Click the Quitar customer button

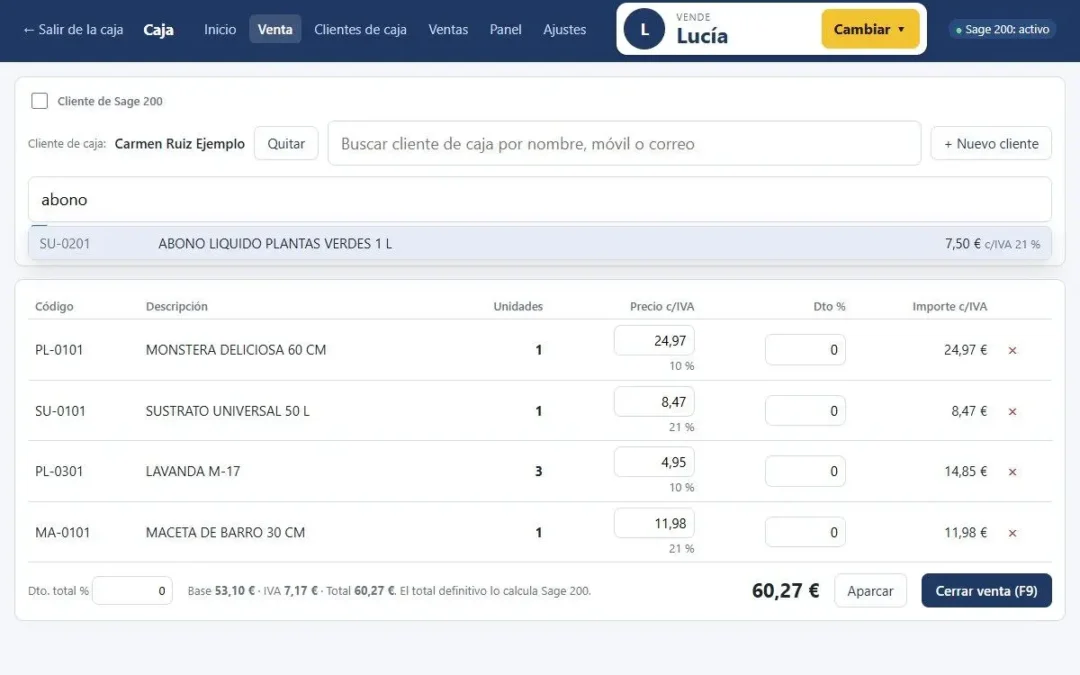pyautogui.click(x=286, y=143)
